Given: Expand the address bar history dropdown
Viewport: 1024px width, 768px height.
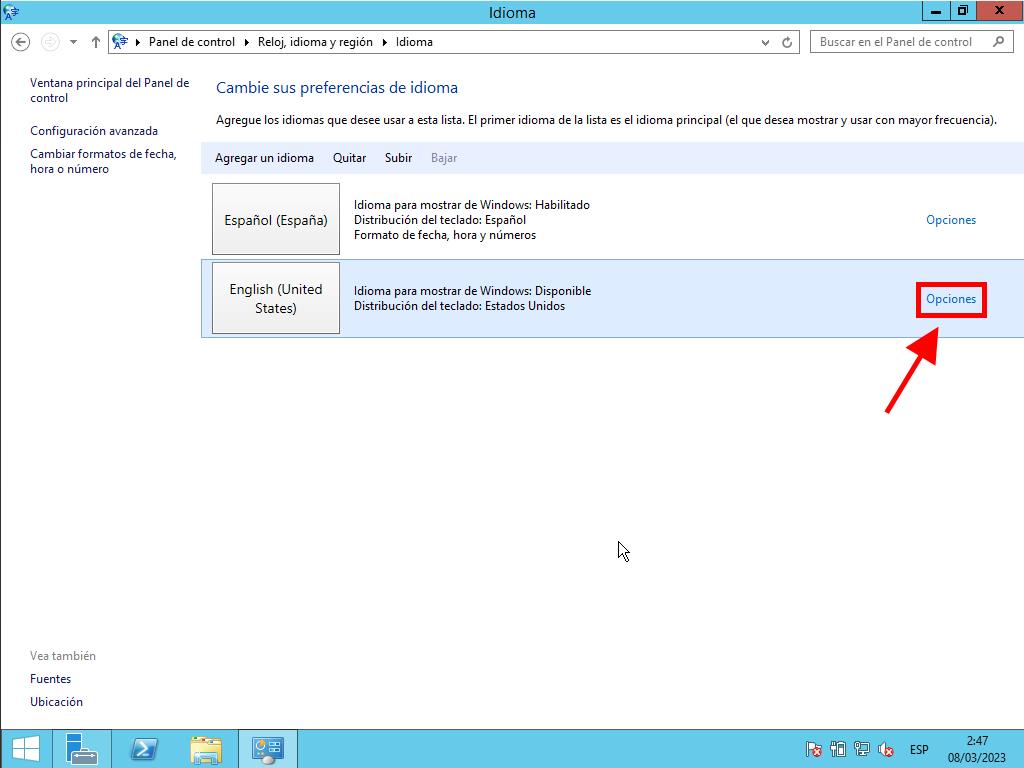Looking at the screenshot, I should (x=765, y=42).
